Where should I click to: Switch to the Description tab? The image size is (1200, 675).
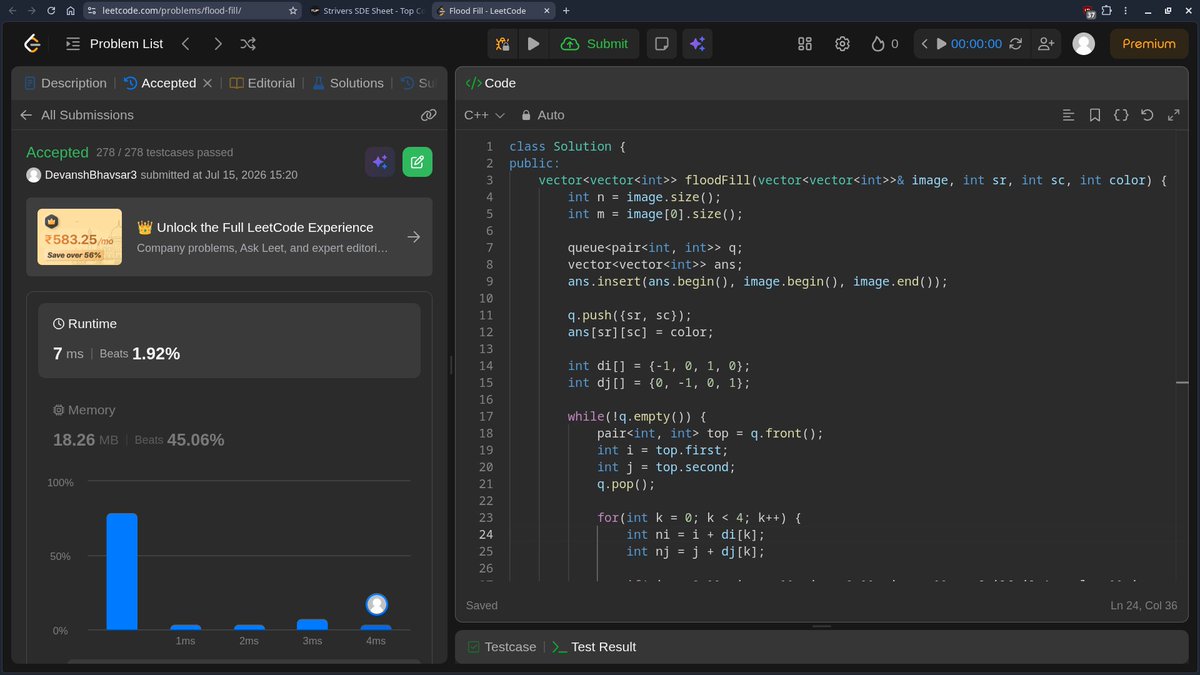65,83
